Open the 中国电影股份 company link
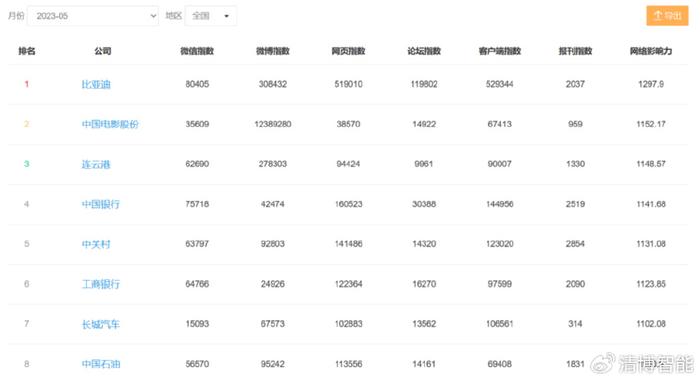This screenshot has height=380, width=700. click(x=110, y=124)
